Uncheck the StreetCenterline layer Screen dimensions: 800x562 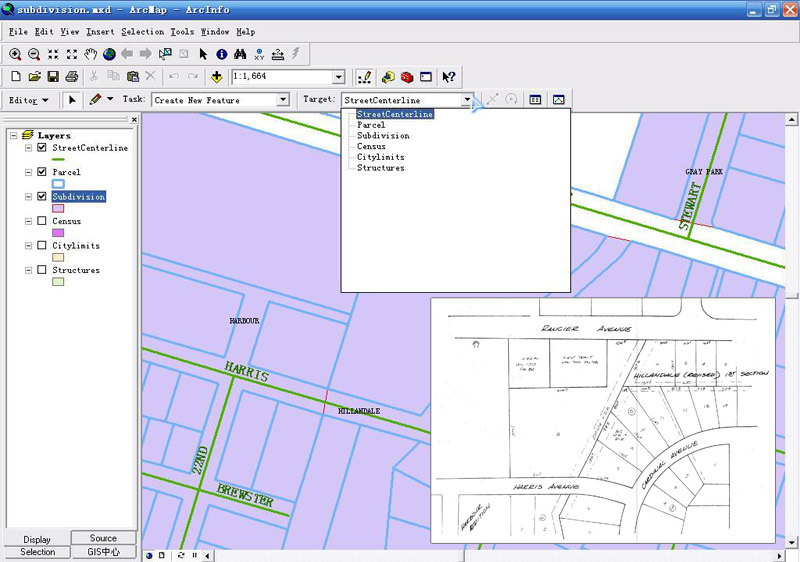pyautogui.click(x=42, y=148)
